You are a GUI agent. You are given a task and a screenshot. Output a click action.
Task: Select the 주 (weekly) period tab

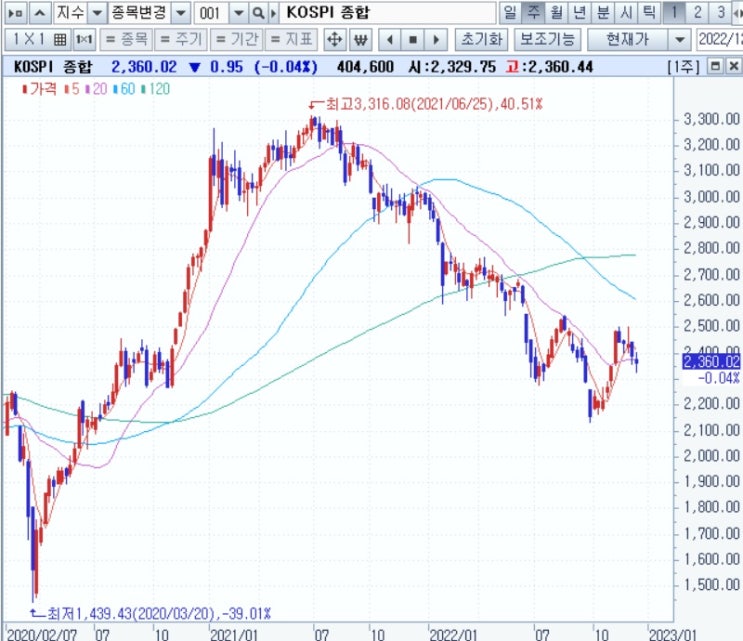pos(533,13)
